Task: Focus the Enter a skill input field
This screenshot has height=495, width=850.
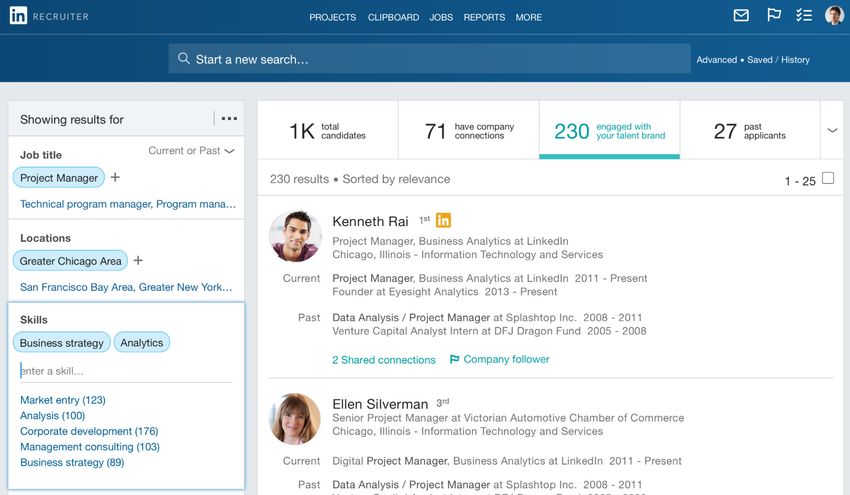Action: click(126, 371)
